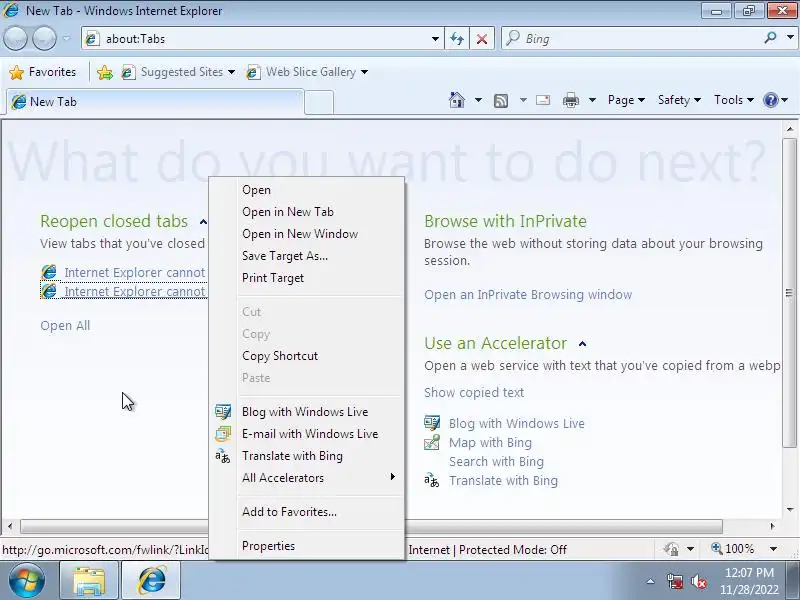Image resolution: width=800 pixels, height=600 pixels.
Task: Click the horizontal scrollbar thumb
Action: (x=371, y=526)
